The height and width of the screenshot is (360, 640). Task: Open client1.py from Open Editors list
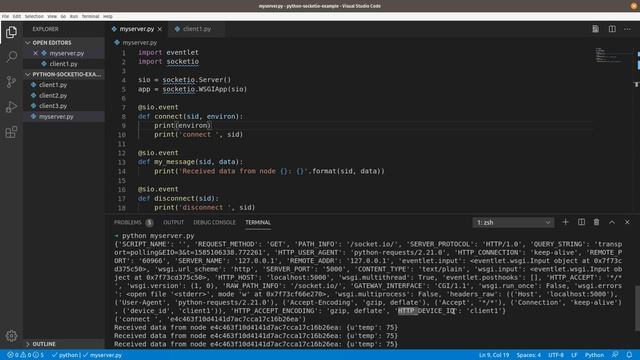(x=63, y=64)
